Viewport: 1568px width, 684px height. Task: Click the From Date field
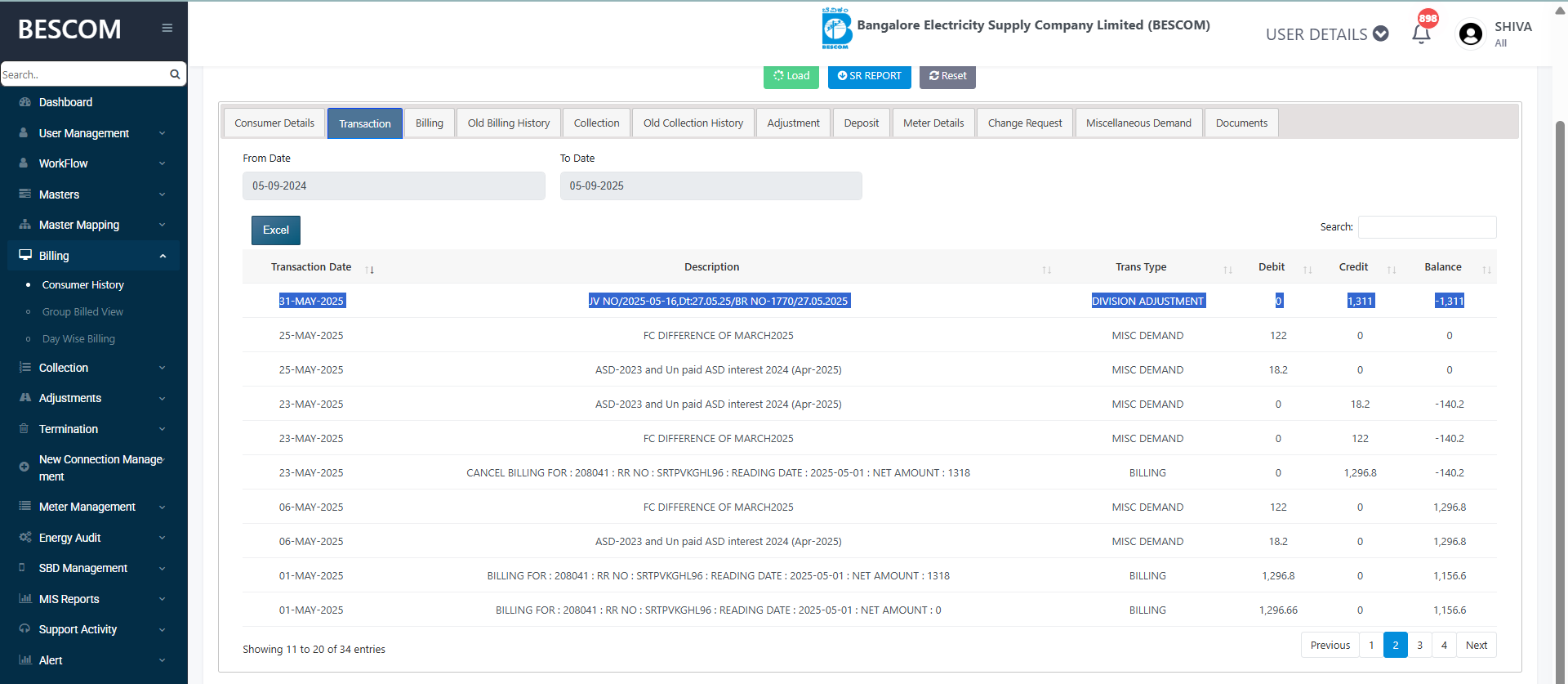pos(394,186)
